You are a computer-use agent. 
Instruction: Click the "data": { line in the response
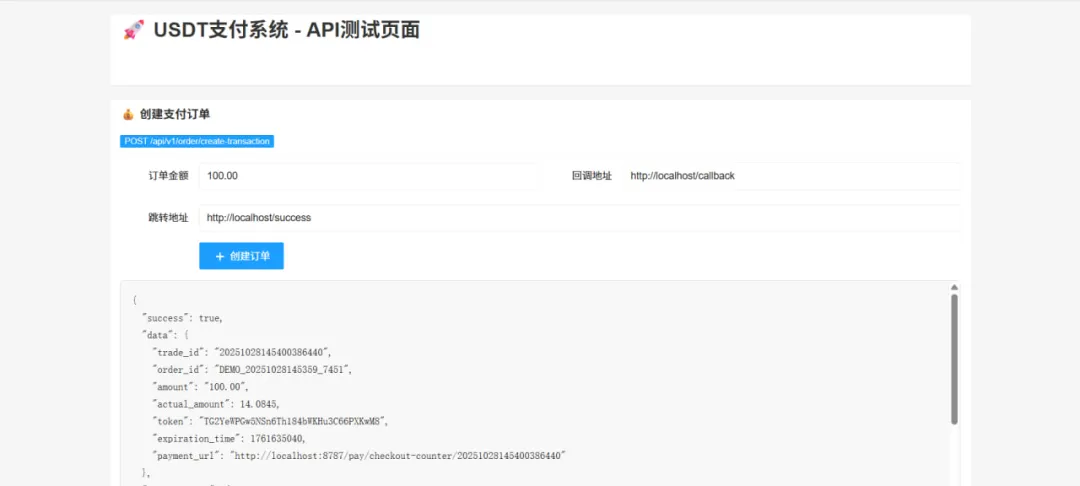point(164,335)
